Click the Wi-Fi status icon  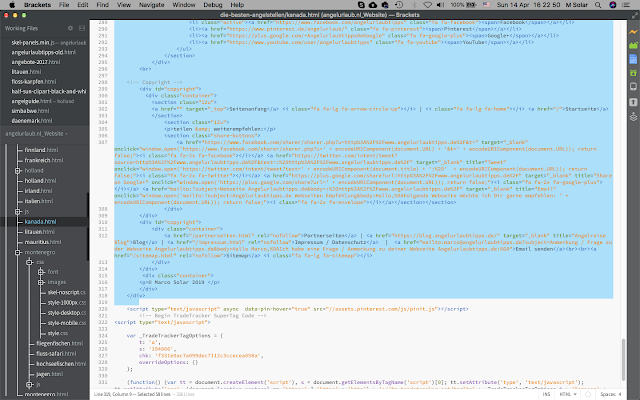[x=427, y=5]
